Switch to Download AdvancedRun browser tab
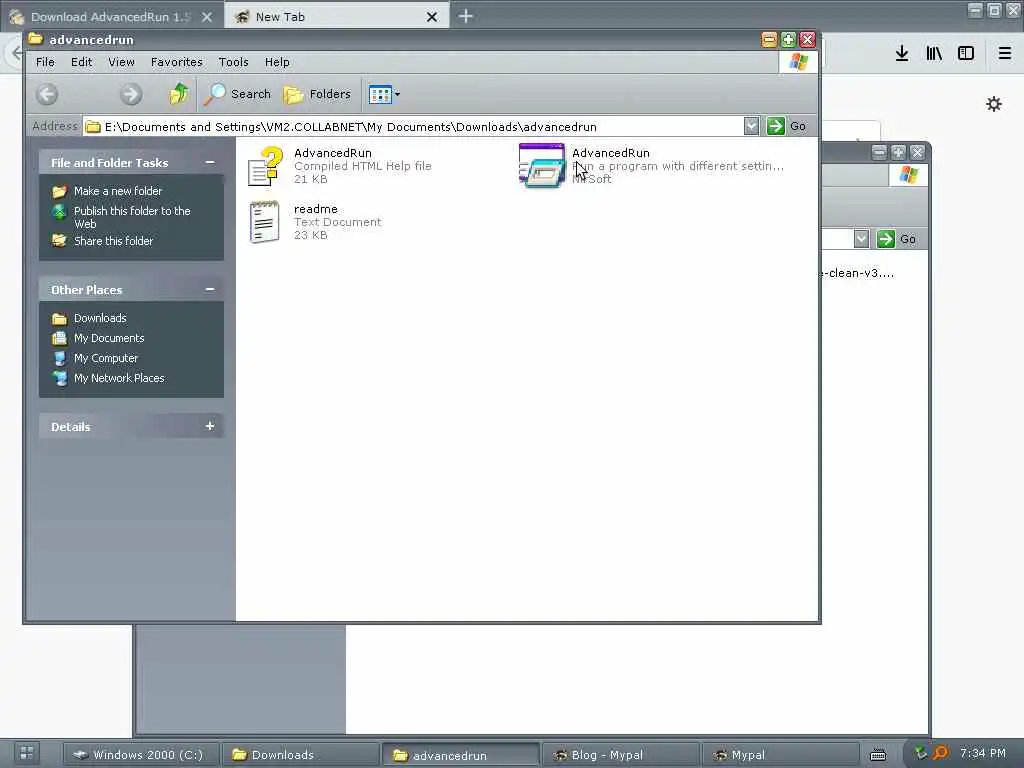This screenshot has width=1024, height=768. click(110, 17)
